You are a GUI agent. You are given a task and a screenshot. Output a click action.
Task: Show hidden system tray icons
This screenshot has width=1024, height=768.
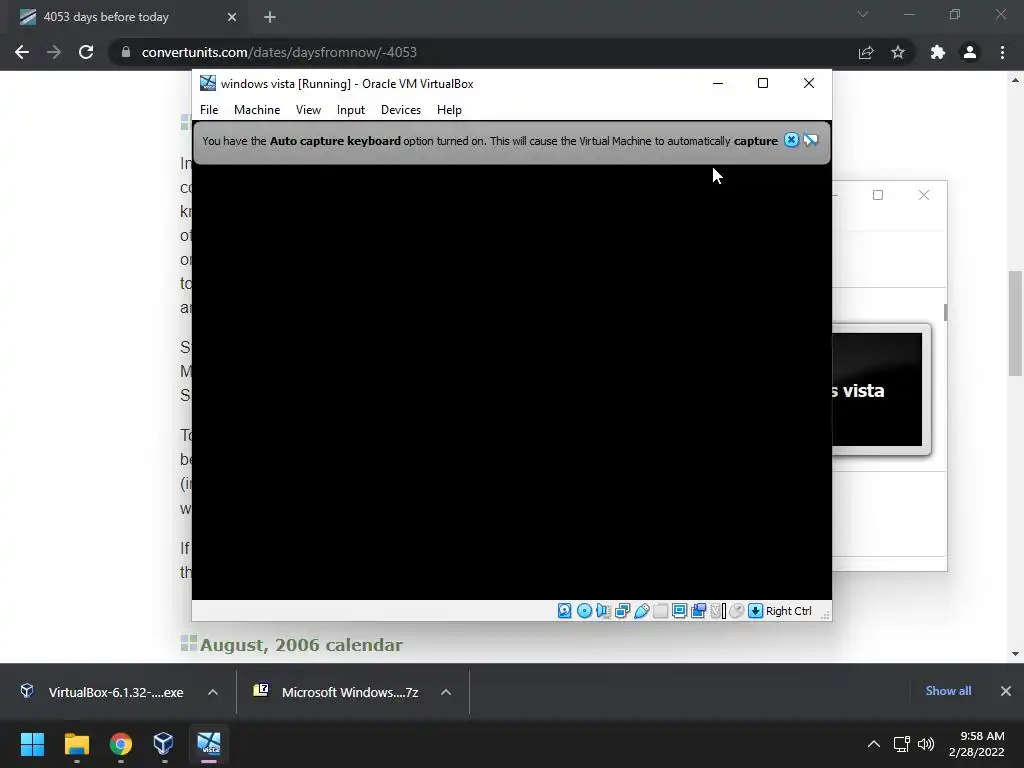pyautogui.click(x=874, y=744)
